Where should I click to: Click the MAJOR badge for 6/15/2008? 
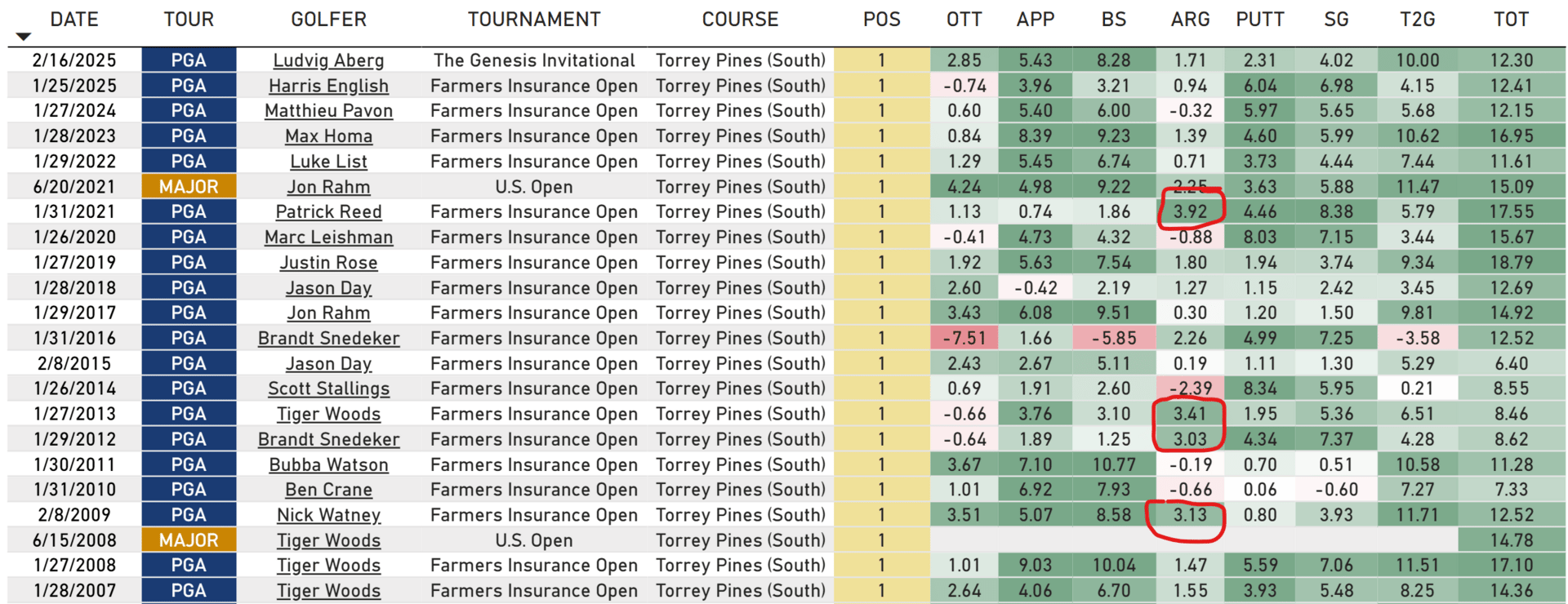(189, 540)
